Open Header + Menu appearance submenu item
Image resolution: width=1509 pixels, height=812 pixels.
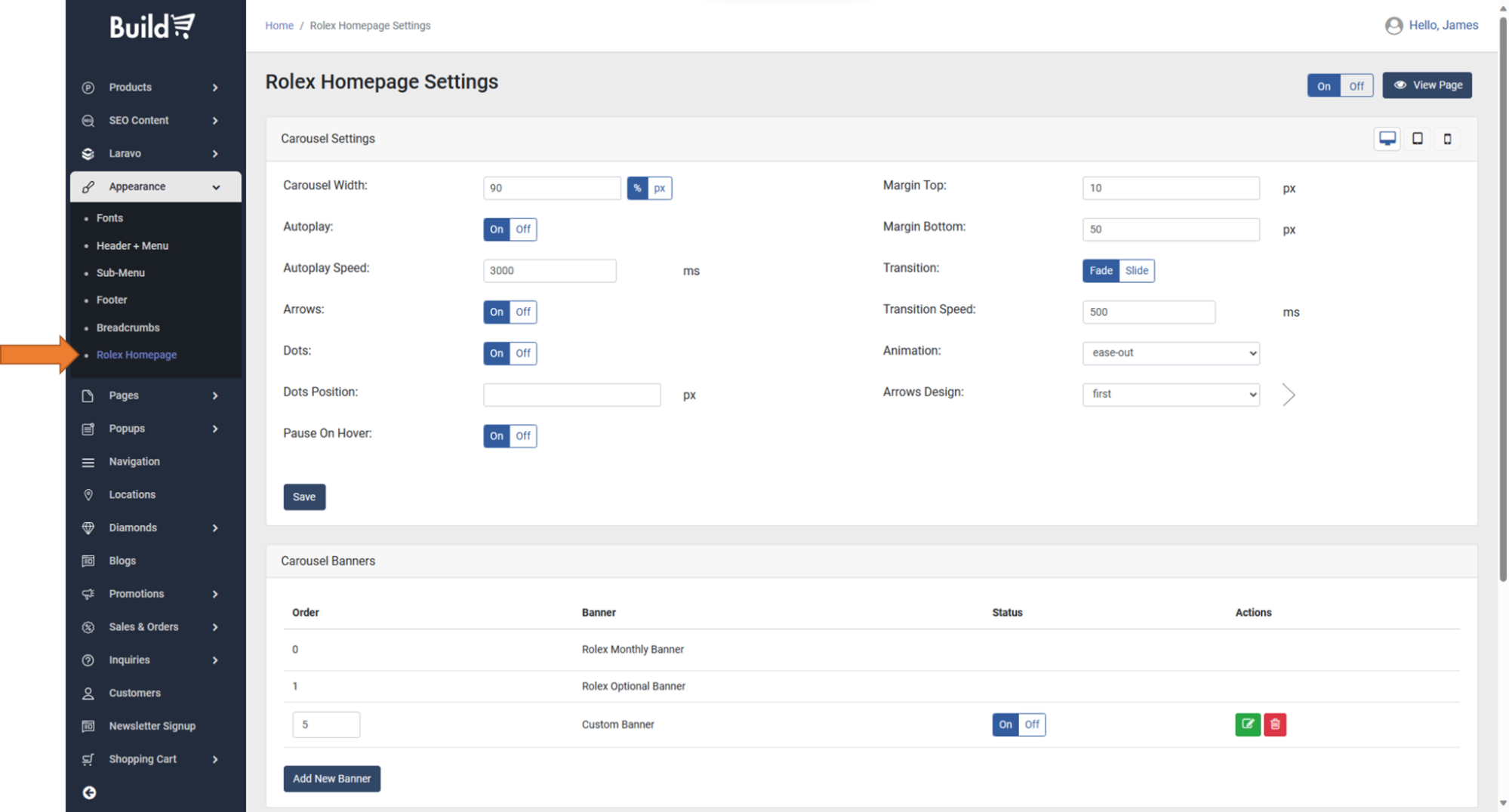(x=132, y=246)
